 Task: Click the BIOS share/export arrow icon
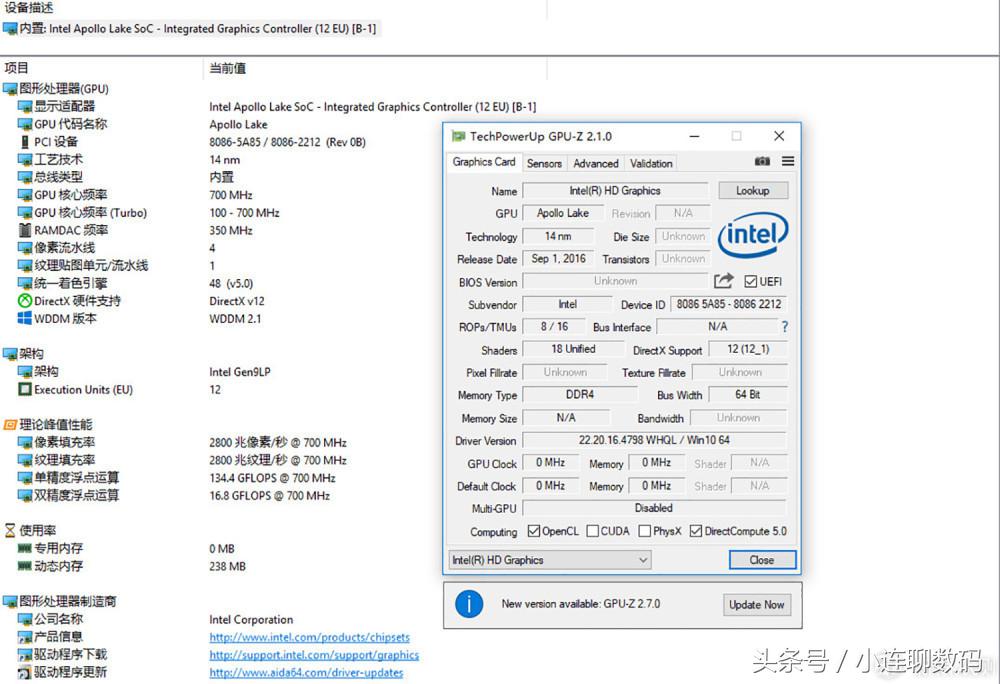724,280
